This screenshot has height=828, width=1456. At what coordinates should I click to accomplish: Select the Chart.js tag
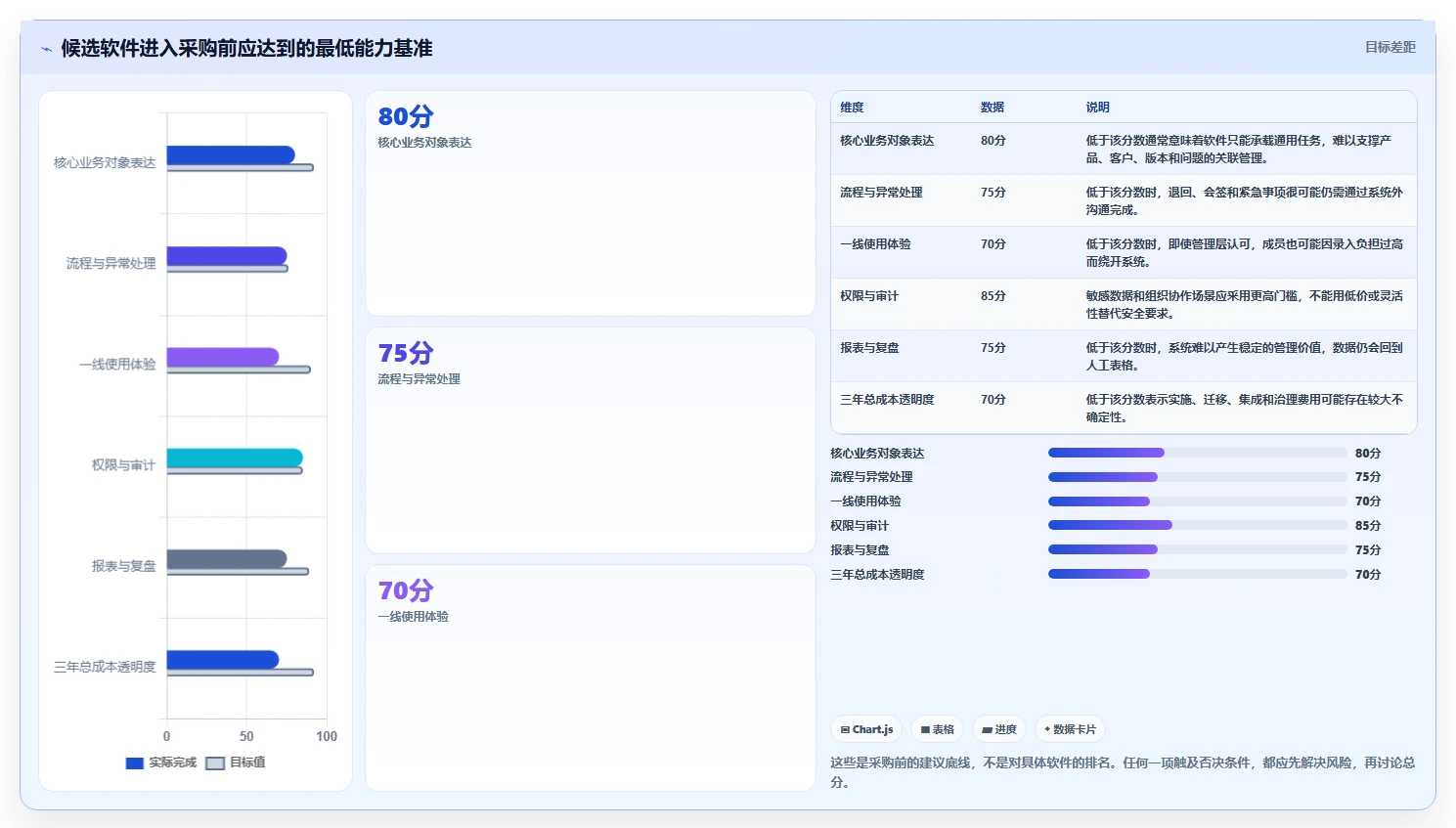point(866,729)
